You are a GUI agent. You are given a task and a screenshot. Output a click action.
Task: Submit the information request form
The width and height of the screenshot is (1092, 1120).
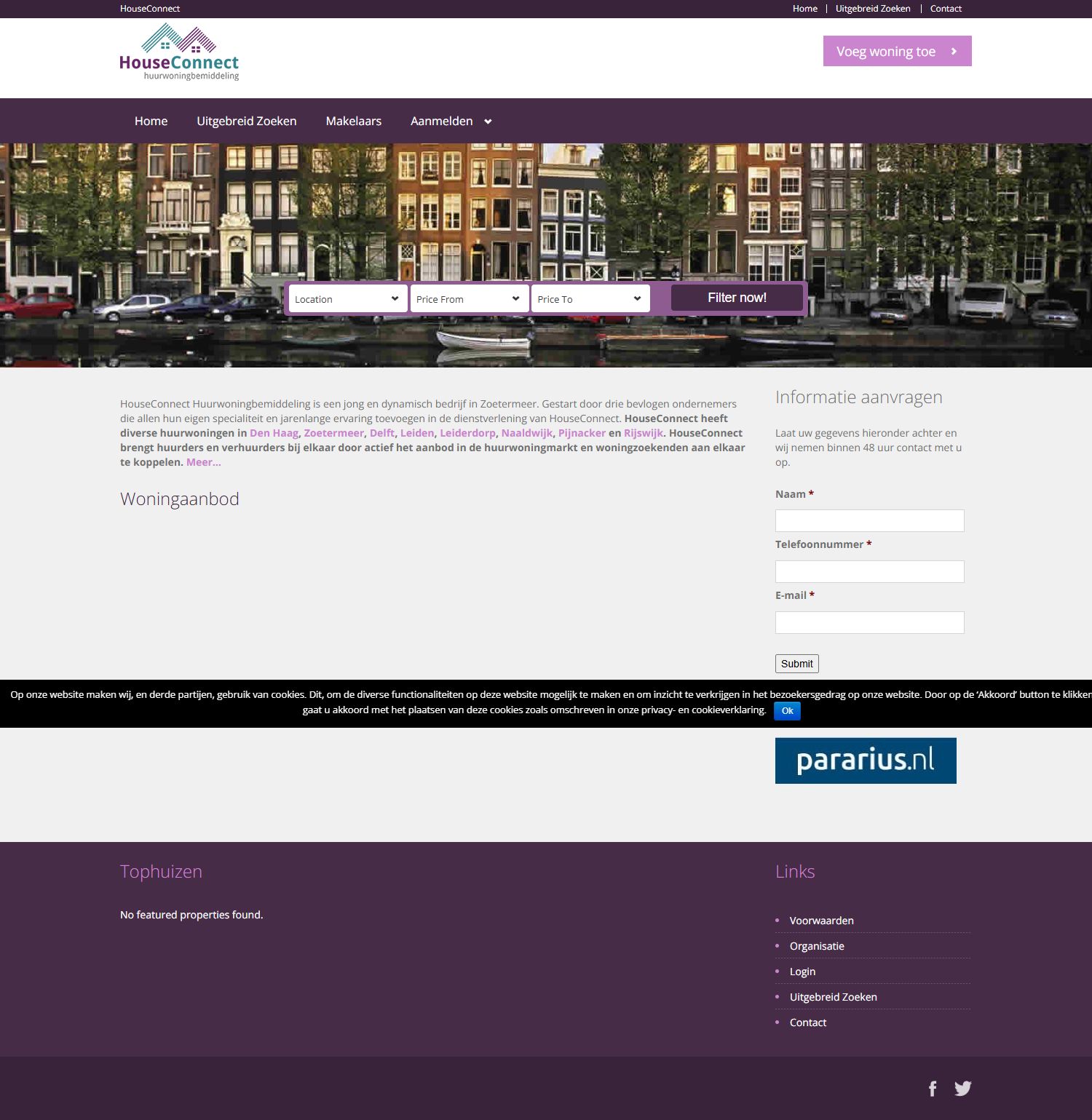pyautogui.click(x=796, y=663)
